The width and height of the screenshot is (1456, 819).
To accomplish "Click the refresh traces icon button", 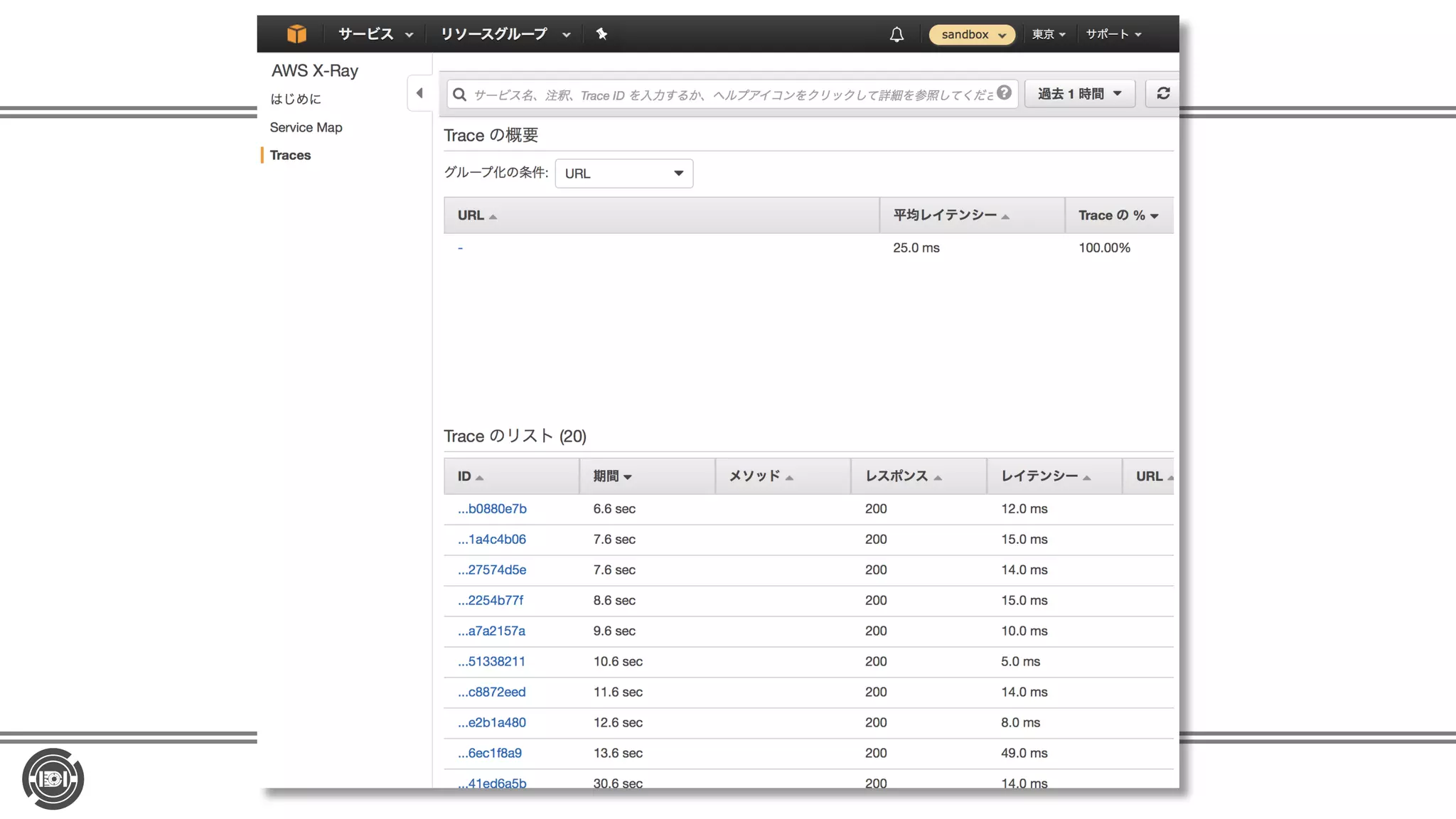I will point(1163,93).
